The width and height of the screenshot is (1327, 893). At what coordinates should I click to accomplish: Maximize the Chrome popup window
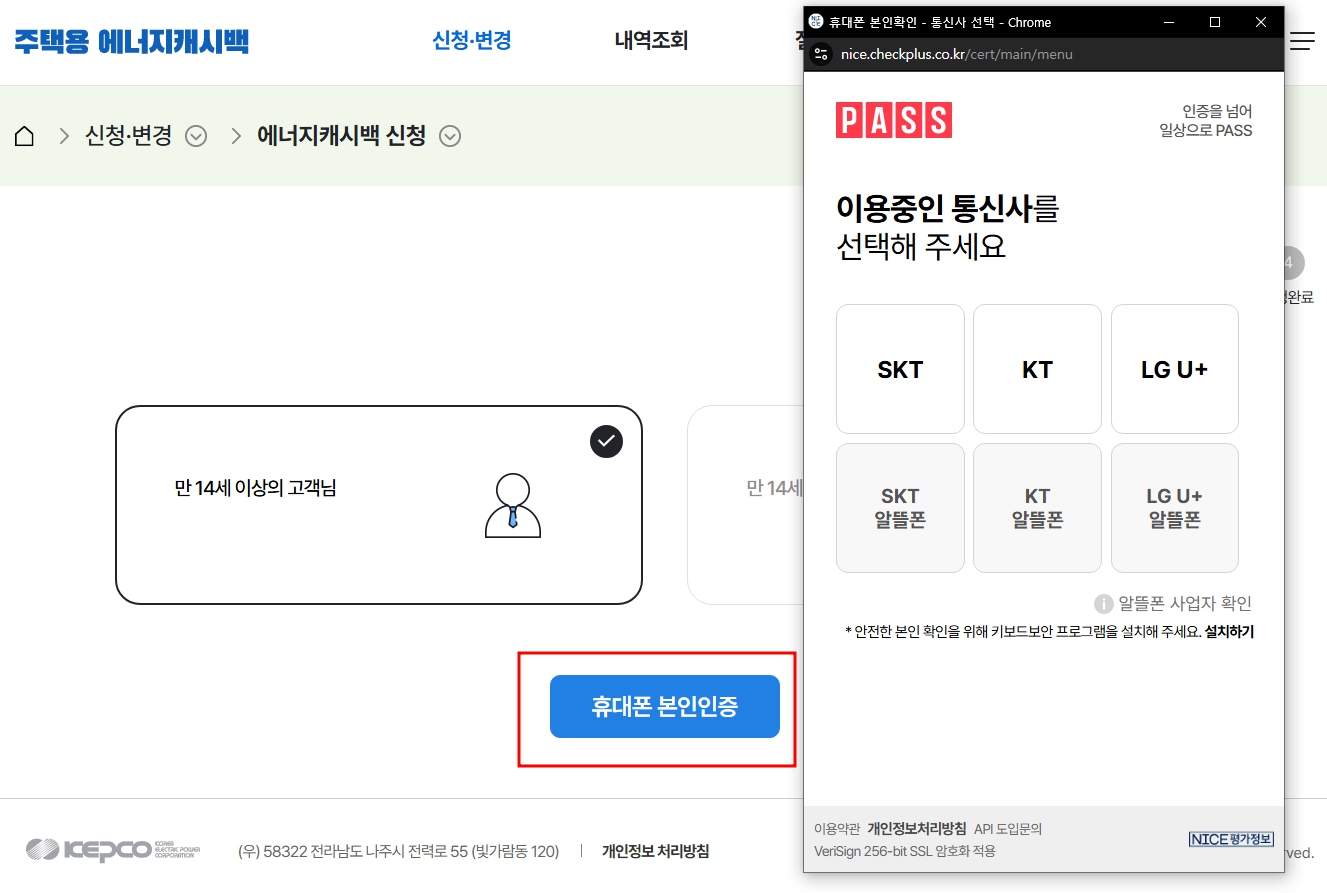1215,22
